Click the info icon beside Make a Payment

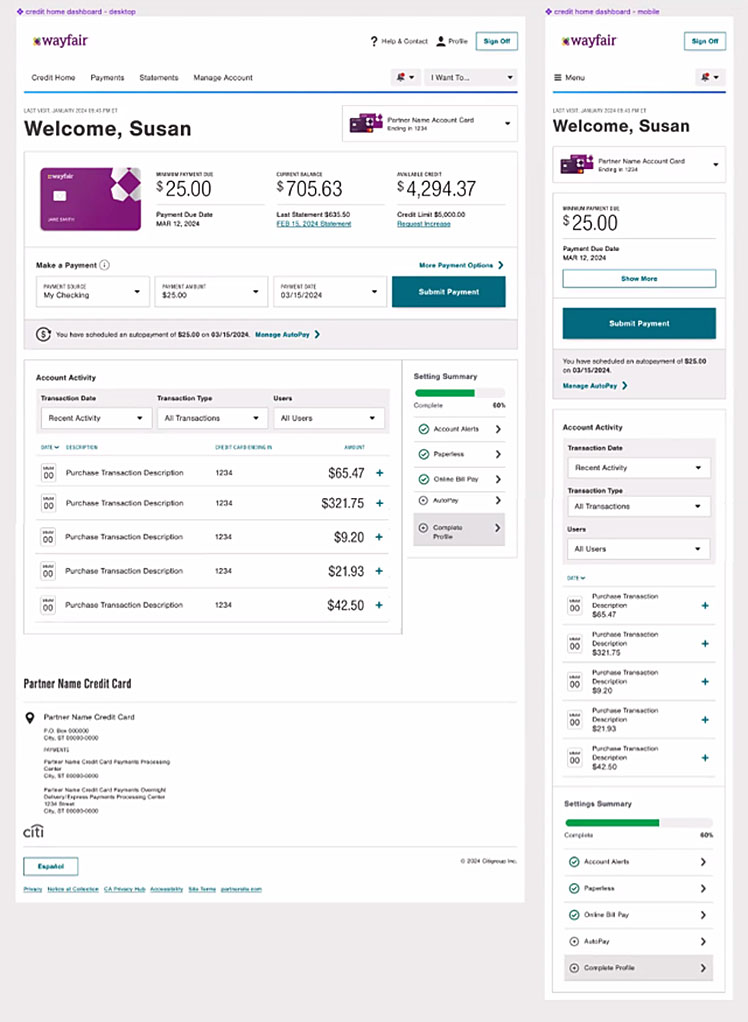[105, 265]
